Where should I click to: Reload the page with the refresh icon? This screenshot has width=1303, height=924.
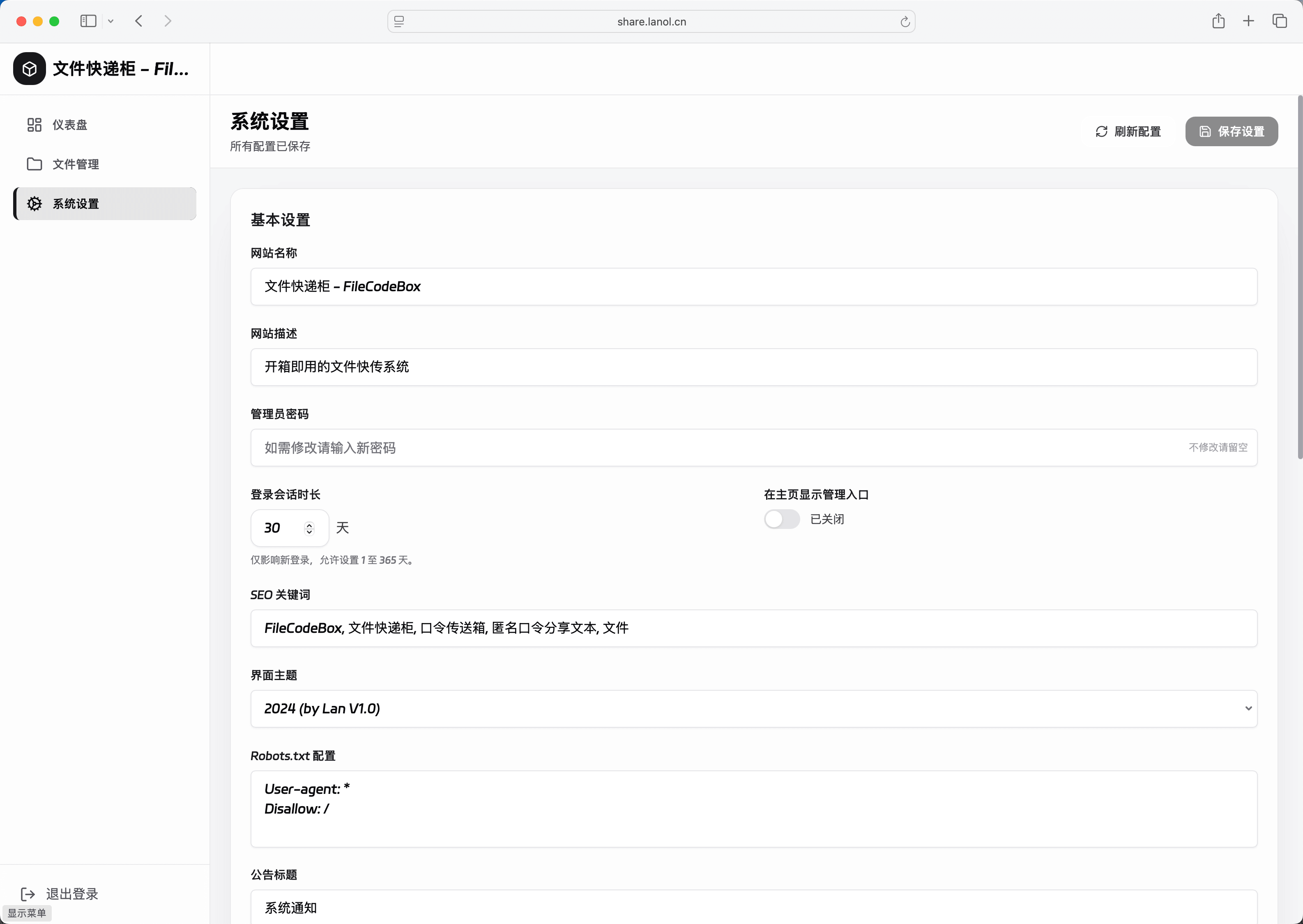click(905, 22)
